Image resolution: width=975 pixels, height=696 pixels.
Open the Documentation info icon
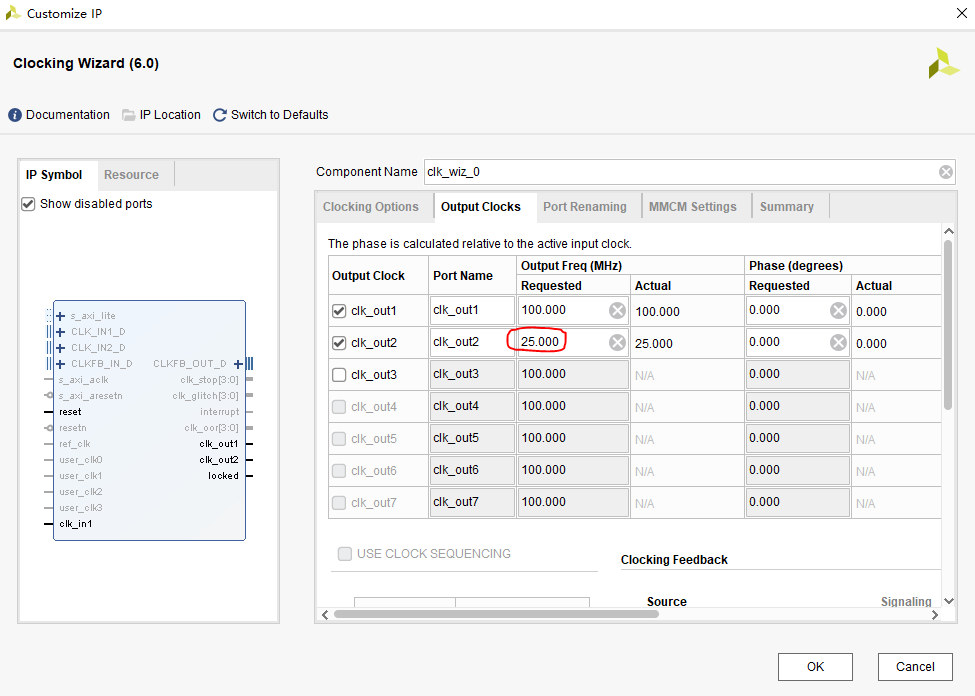coord(15,115)
